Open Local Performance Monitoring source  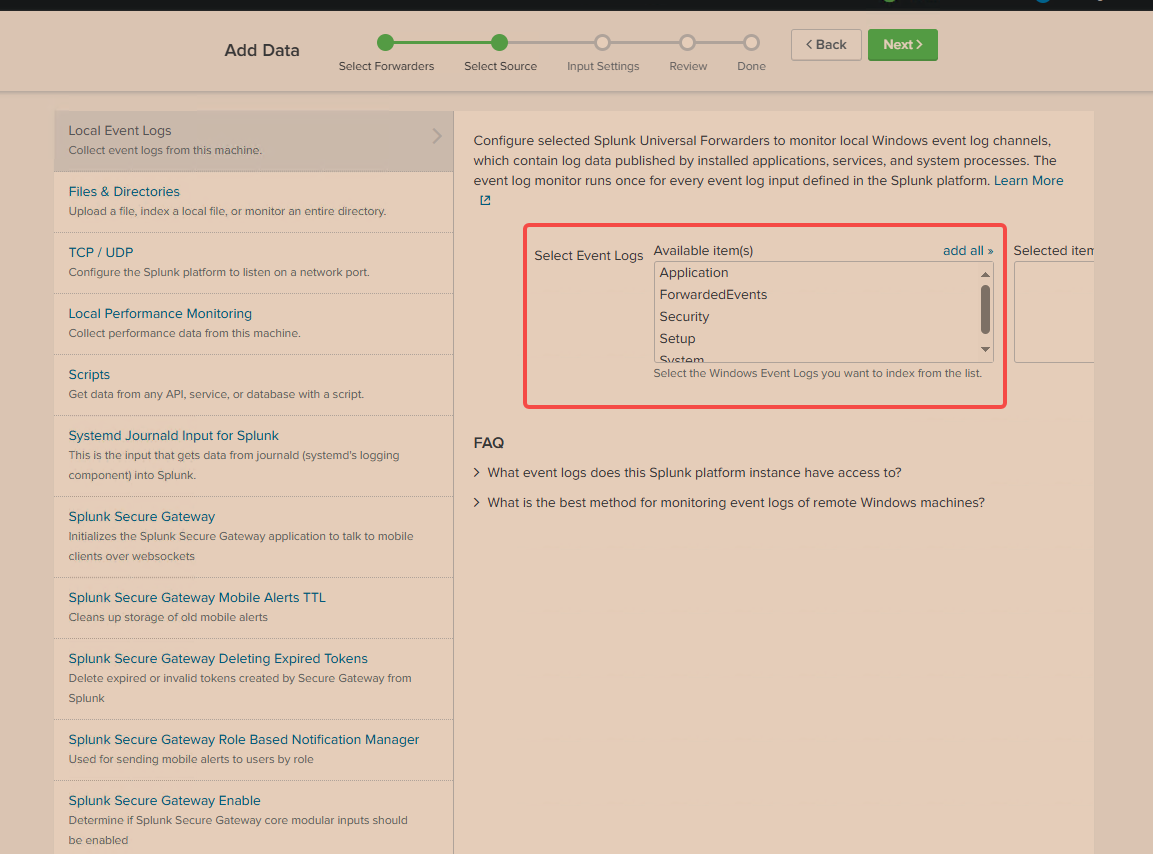[x=254, y=324]
